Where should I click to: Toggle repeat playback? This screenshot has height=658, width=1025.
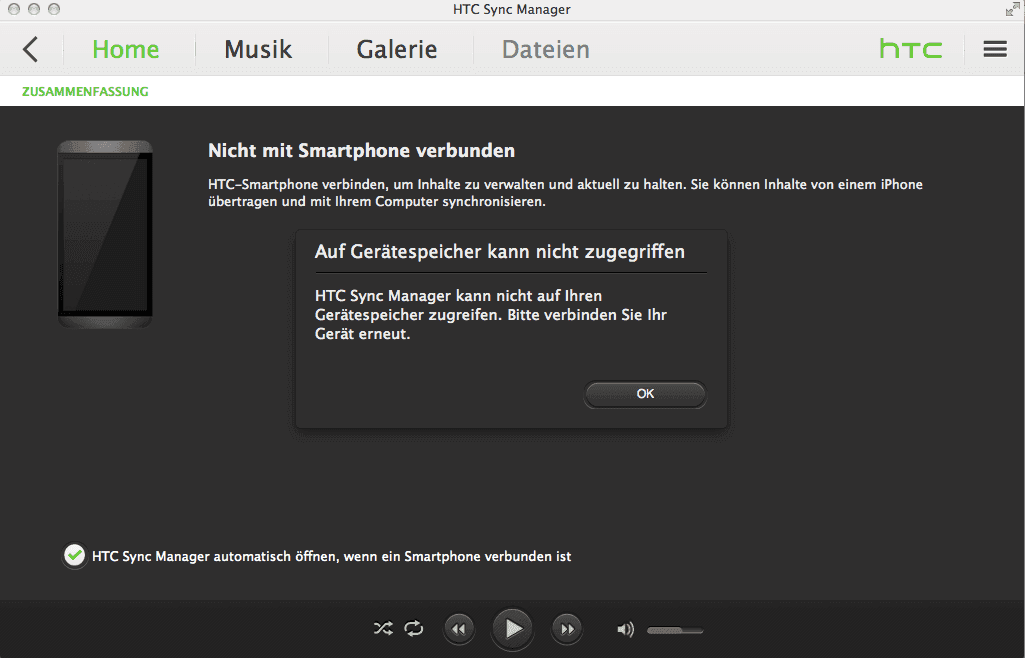click(x=414, y=629)
